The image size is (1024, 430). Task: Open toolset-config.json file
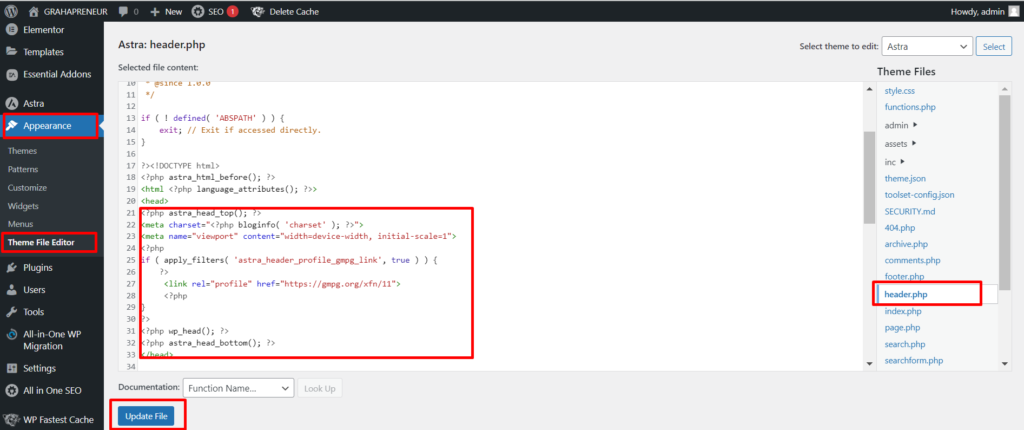coord(920,195)
